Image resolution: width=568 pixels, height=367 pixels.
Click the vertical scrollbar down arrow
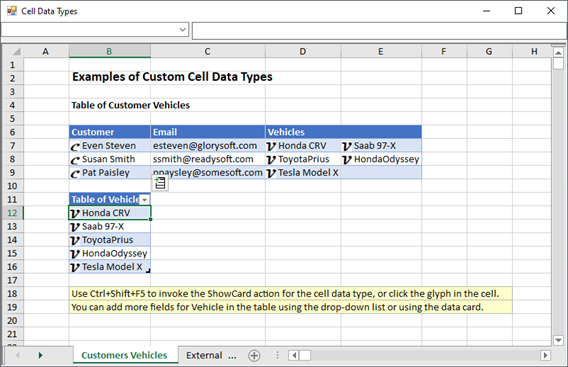point(558,340)
